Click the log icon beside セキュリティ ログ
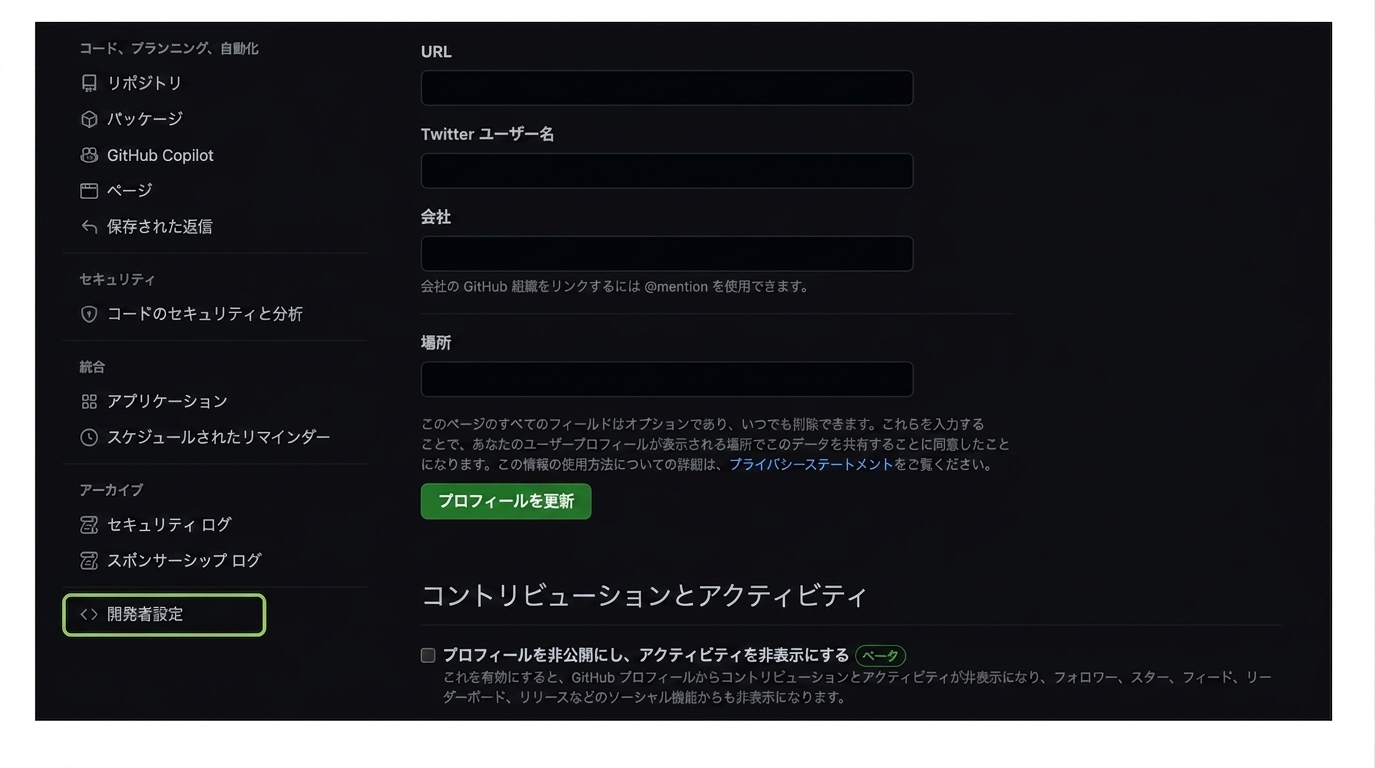 point(89,525)
